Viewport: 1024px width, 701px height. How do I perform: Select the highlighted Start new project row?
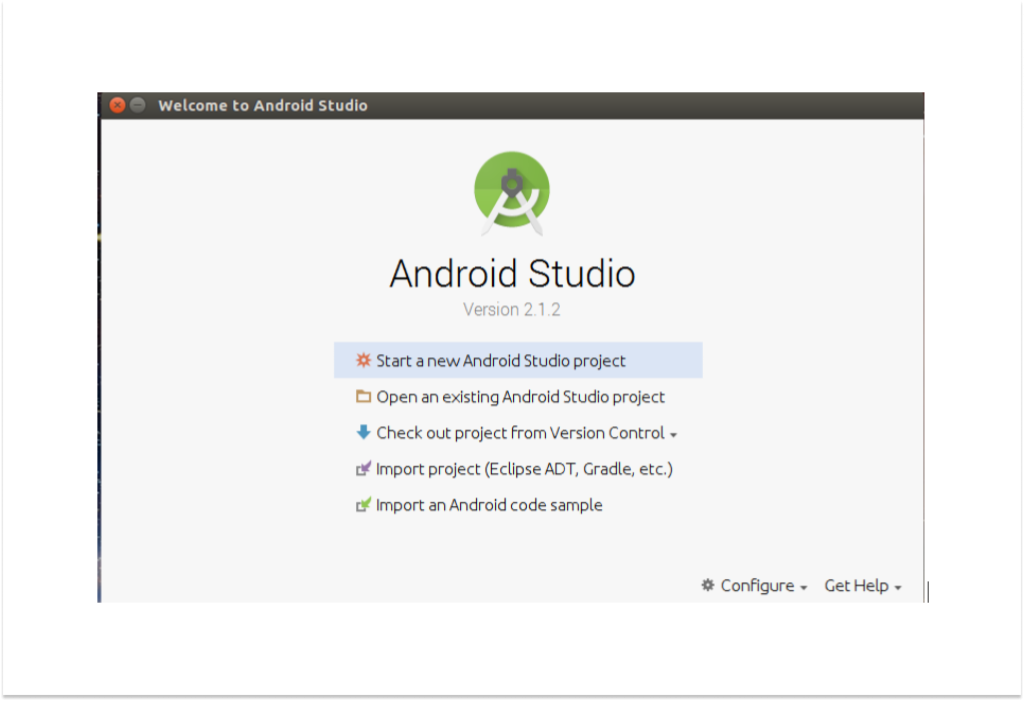[x=520, y=360]
